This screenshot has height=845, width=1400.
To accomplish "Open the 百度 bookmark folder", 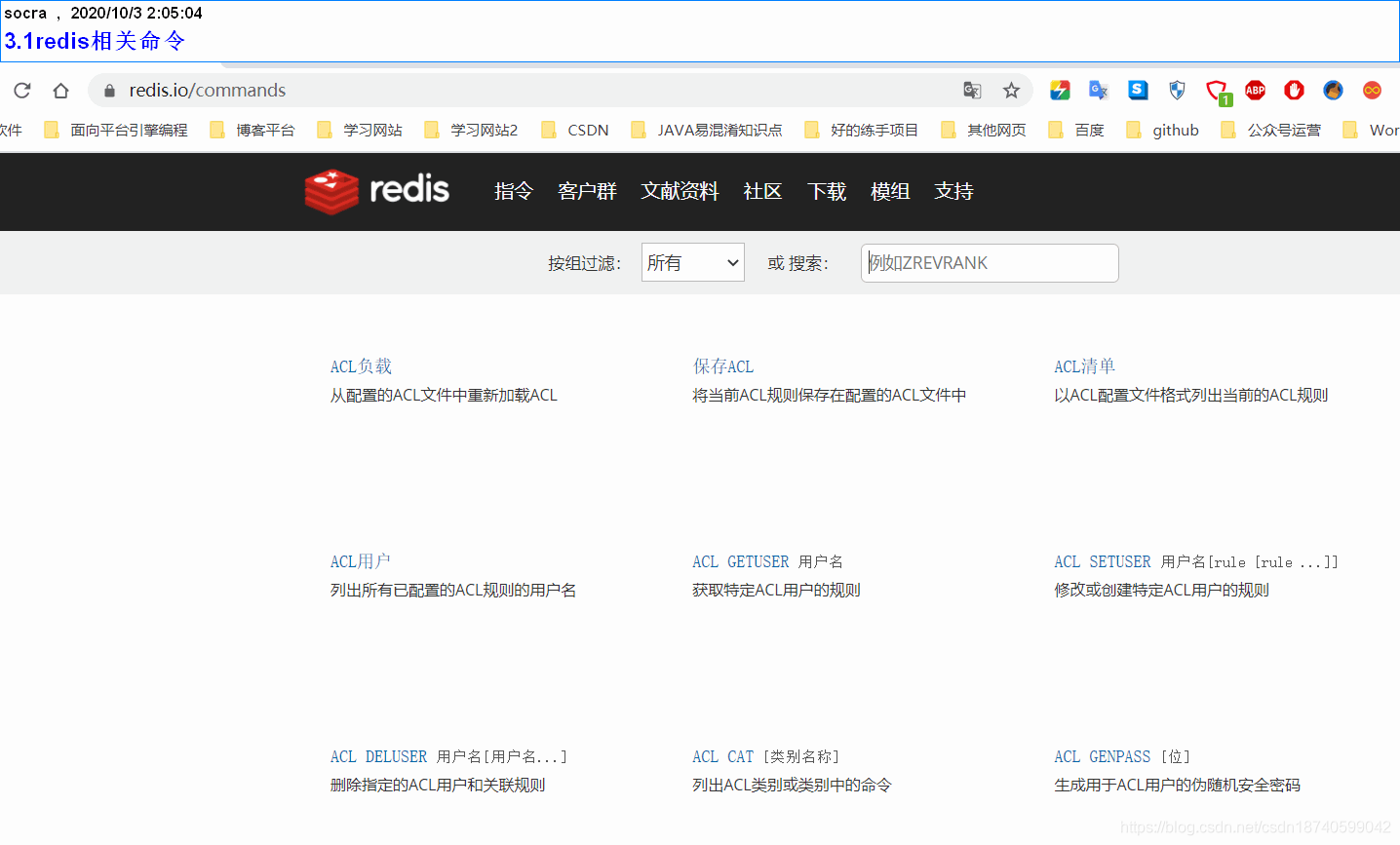I will [1076, 131].
